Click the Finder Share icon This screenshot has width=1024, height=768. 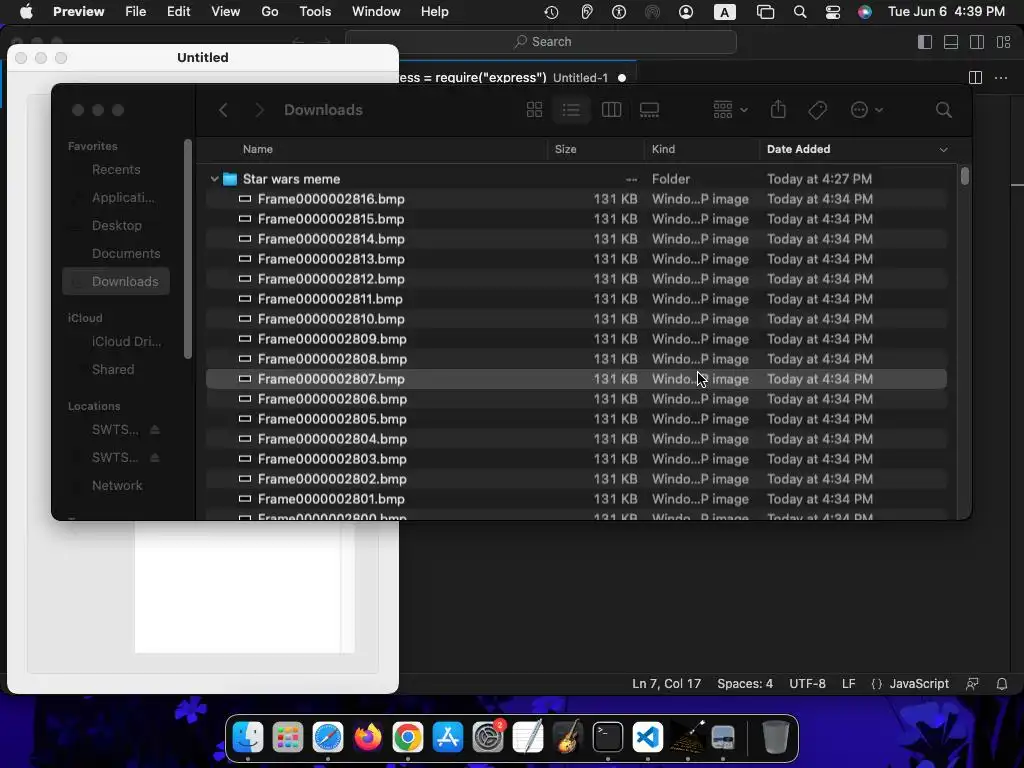[x=778, y=110]
